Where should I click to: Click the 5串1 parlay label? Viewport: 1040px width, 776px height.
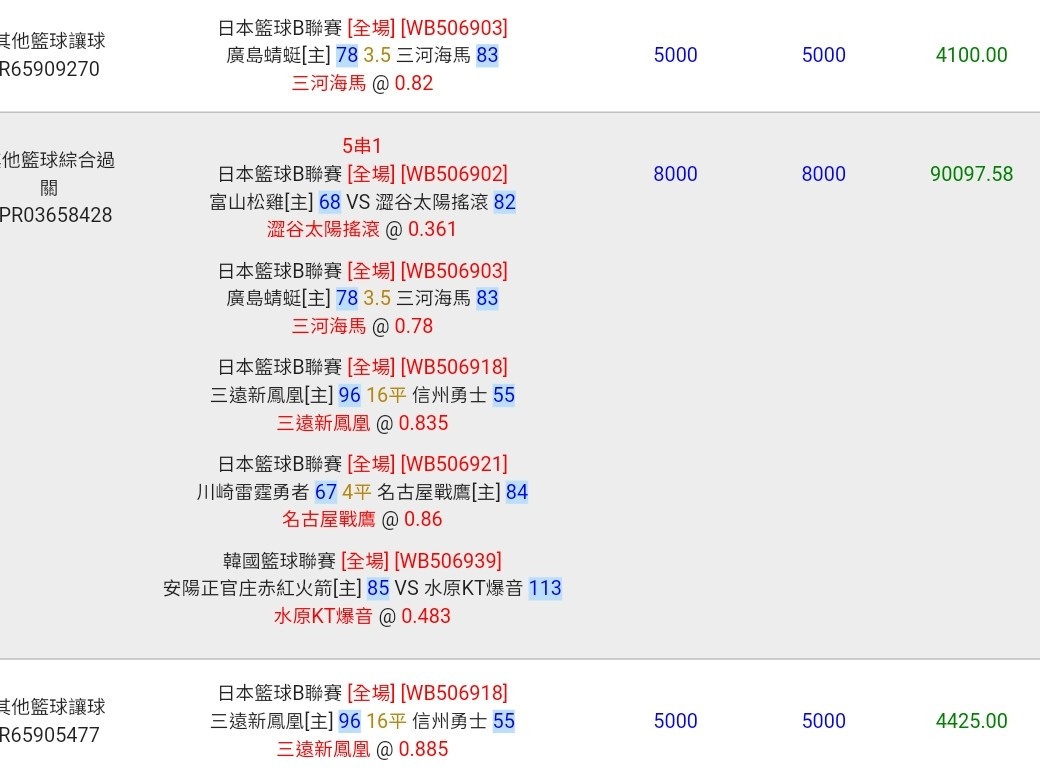[361, 146]
